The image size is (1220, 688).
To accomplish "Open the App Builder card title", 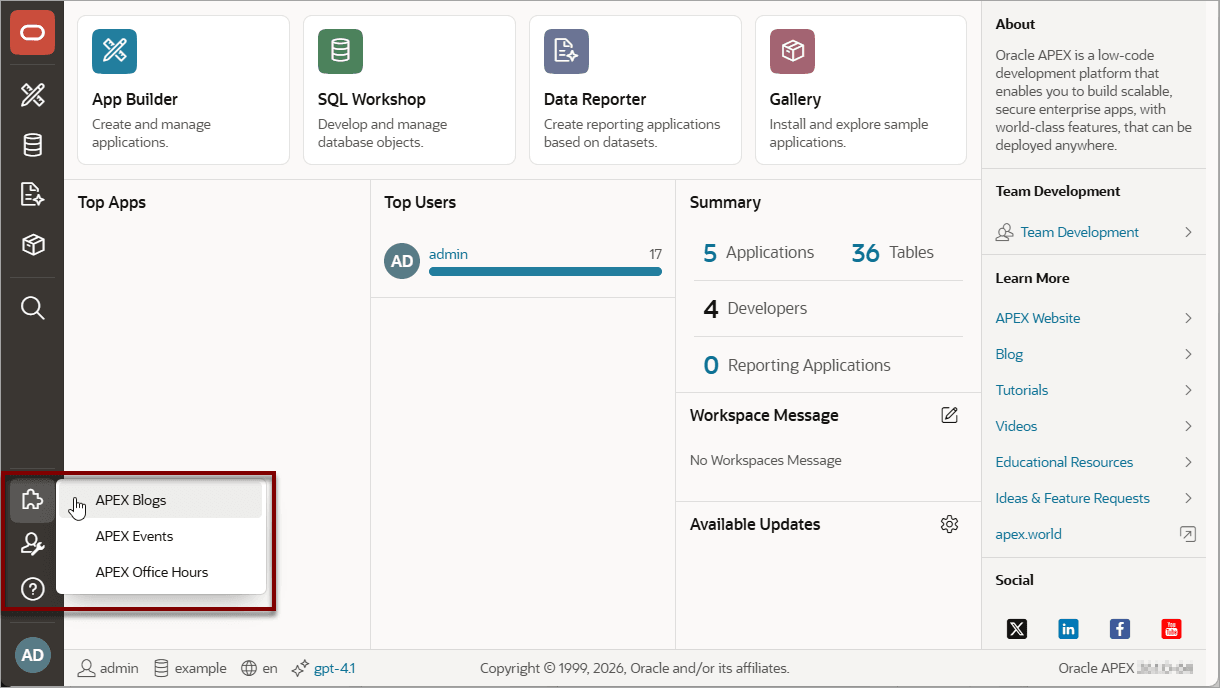I will pos(135,99).
